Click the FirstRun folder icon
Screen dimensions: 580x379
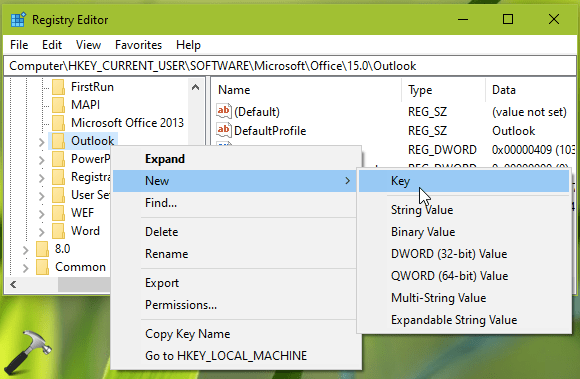point(58,87)
